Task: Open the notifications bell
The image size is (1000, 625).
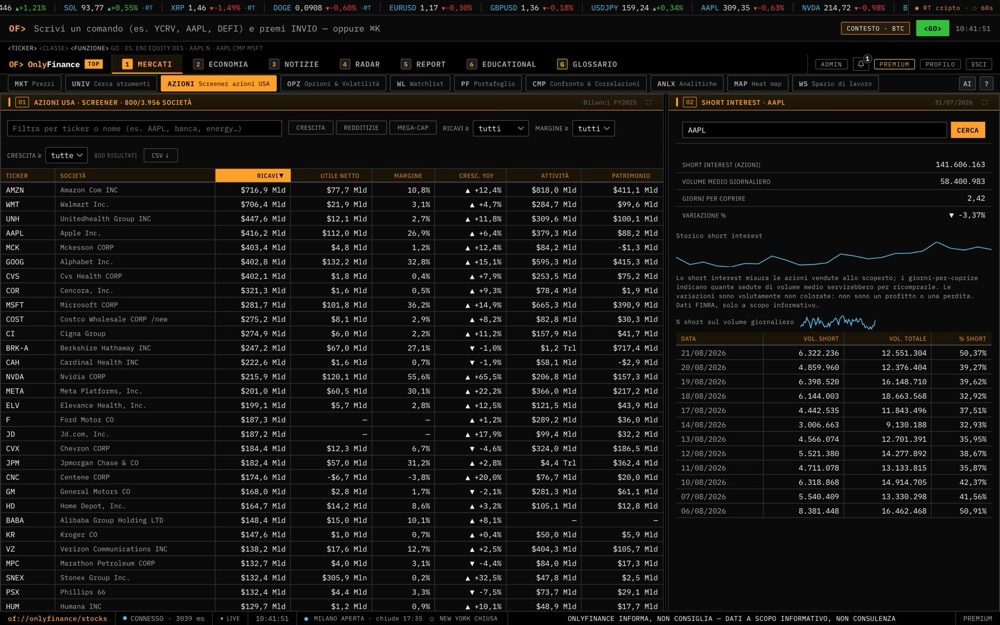Action: coord(862,64)
